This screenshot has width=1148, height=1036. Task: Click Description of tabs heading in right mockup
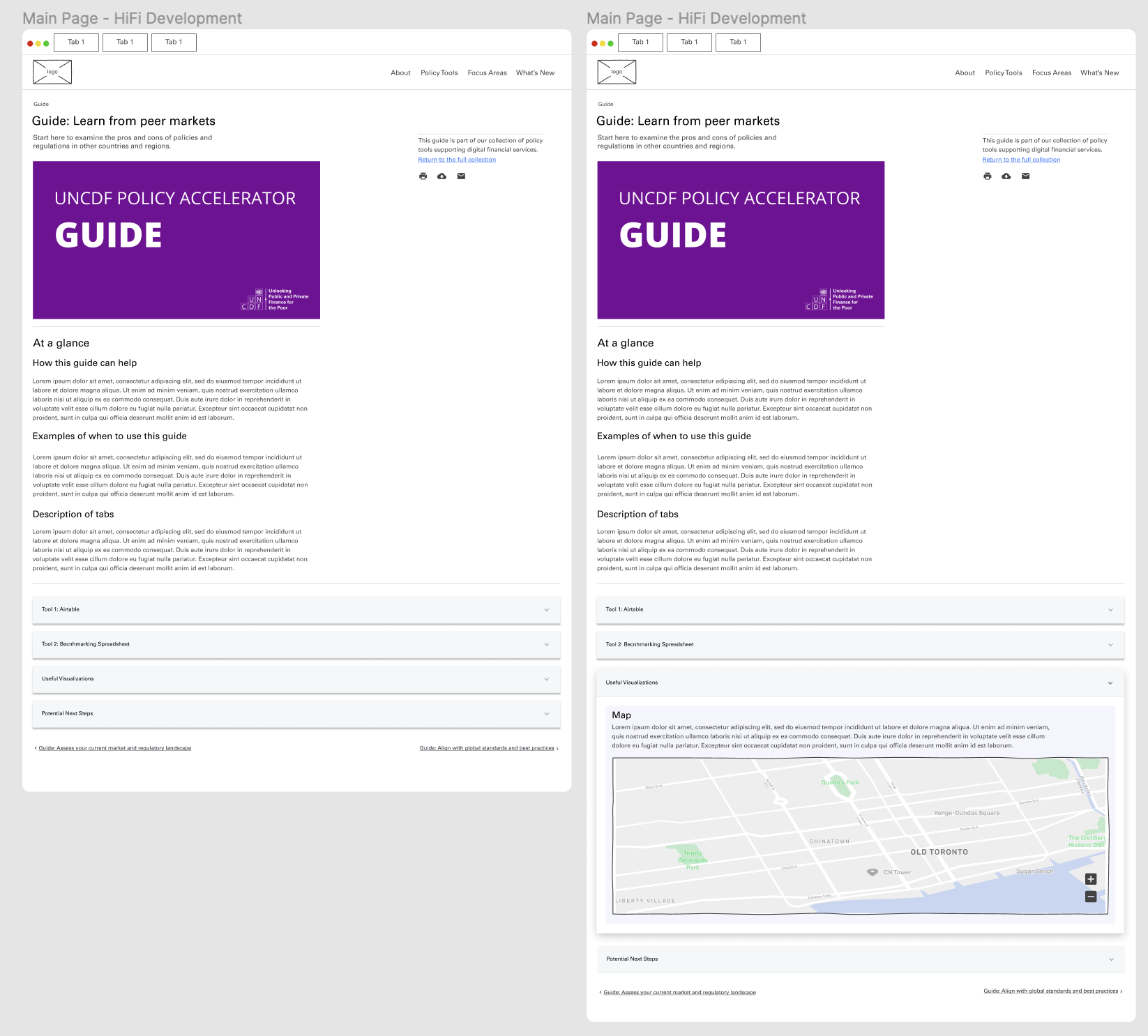(x=637, y=515)
